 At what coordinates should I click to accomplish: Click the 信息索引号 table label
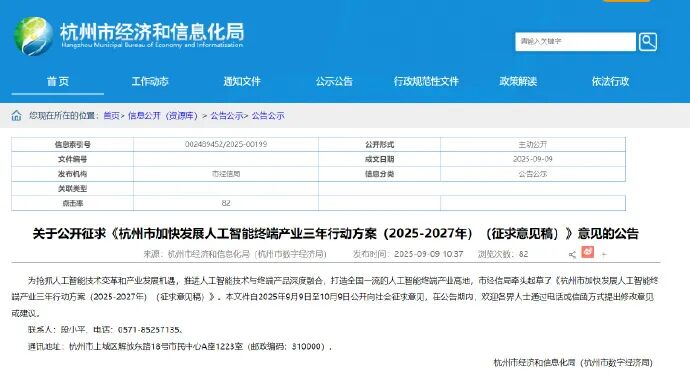[73, 144]
